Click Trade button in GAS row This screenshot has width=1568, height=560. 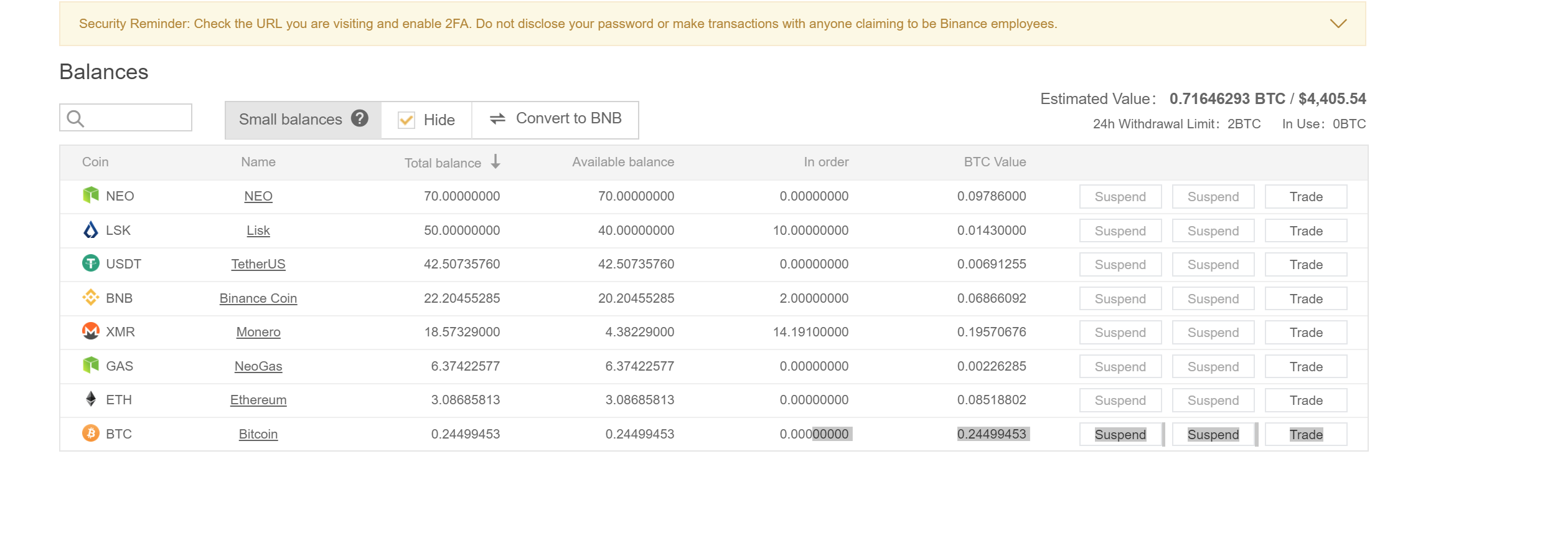[1306, 367]
